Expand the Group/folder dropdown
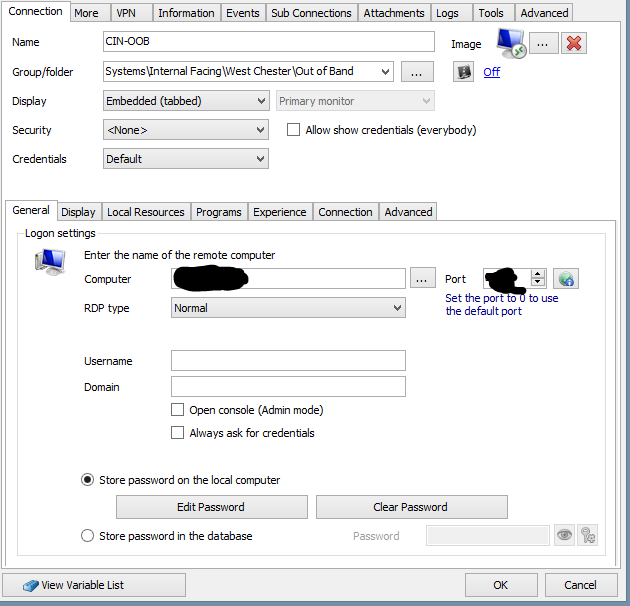This screenshot has height=606, width=630. (x=385, y=72)
